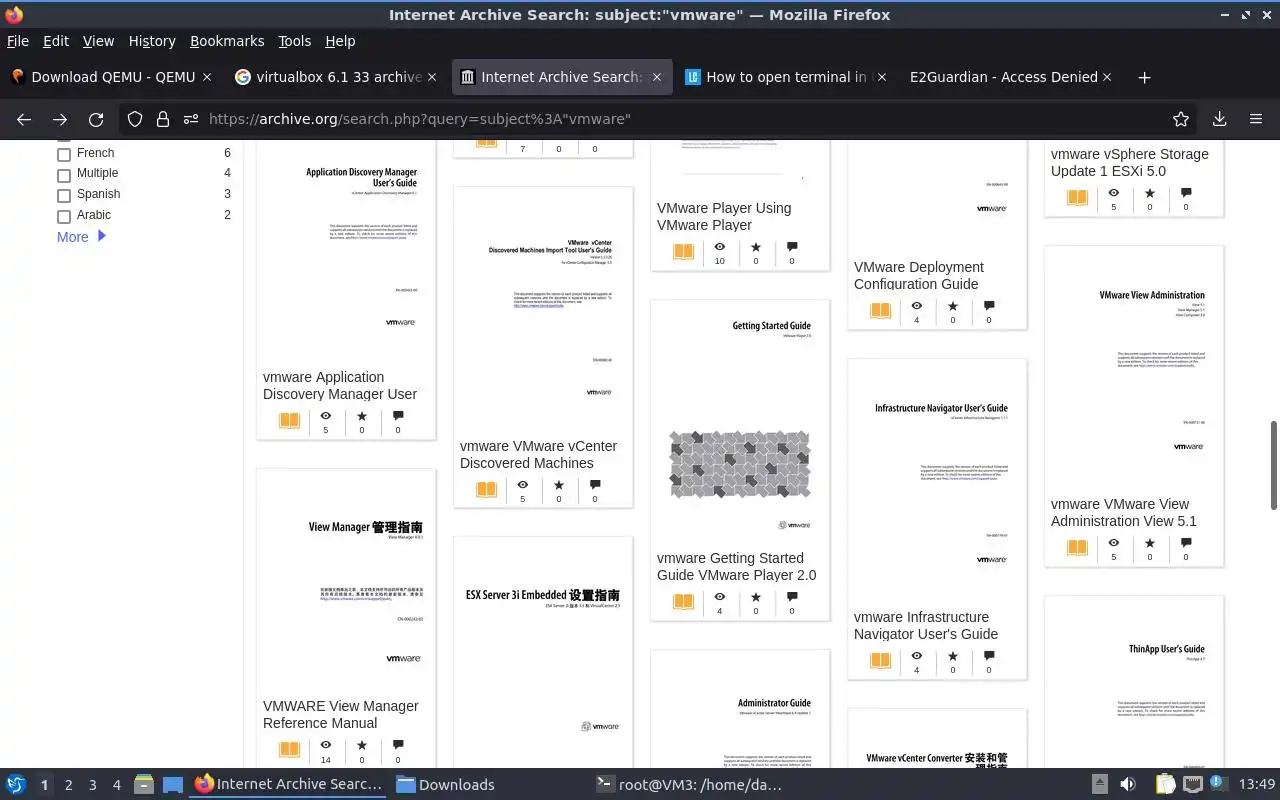Reload the current page
Screen dimensions: 1280x800
(x=96, y=119)
